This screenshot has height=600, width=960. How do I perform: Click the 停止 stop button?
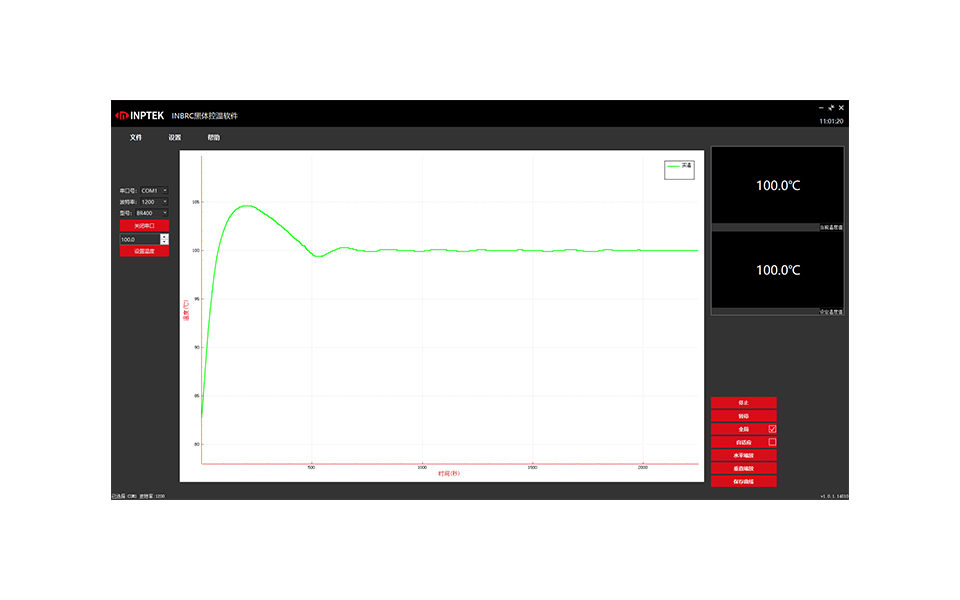pyautogui.click(x=743, y=403)
